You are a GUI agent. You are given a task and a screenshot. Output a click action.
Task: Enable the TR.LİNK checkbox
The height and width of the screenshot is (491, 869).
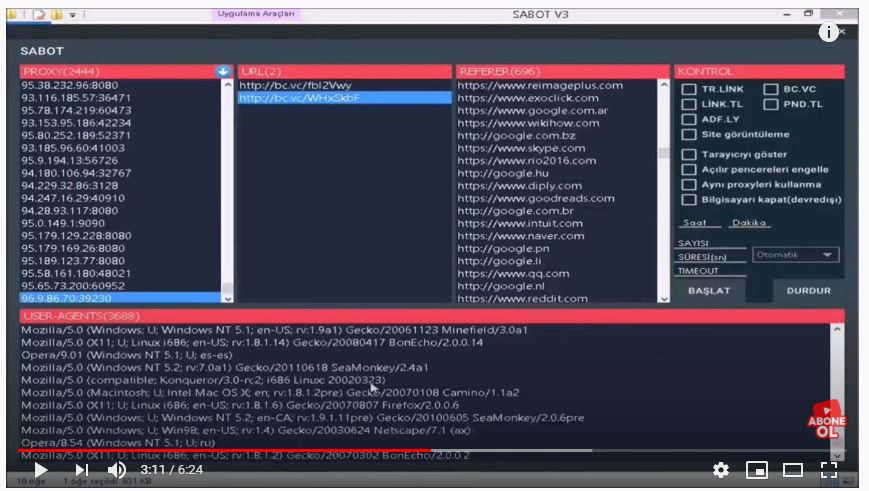tap(689, 89)
